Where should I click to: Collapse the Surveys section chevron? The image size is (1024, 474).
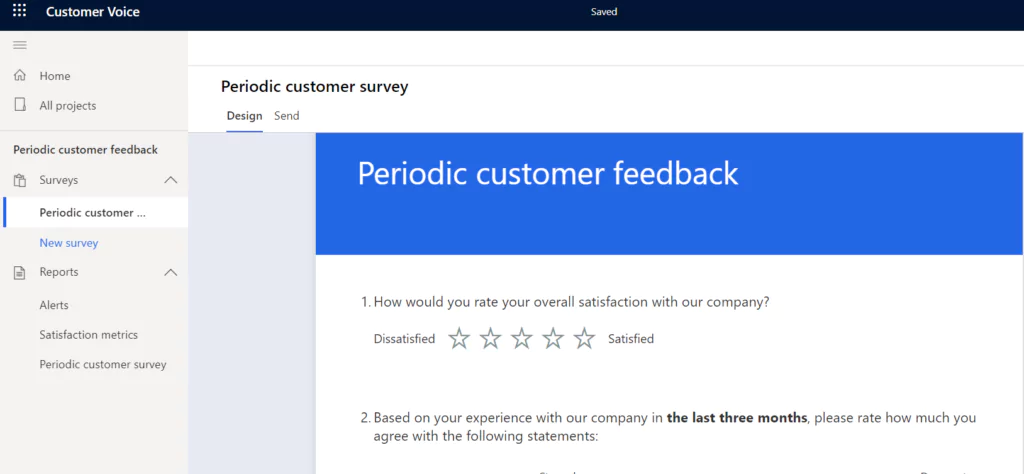(170, 180)
